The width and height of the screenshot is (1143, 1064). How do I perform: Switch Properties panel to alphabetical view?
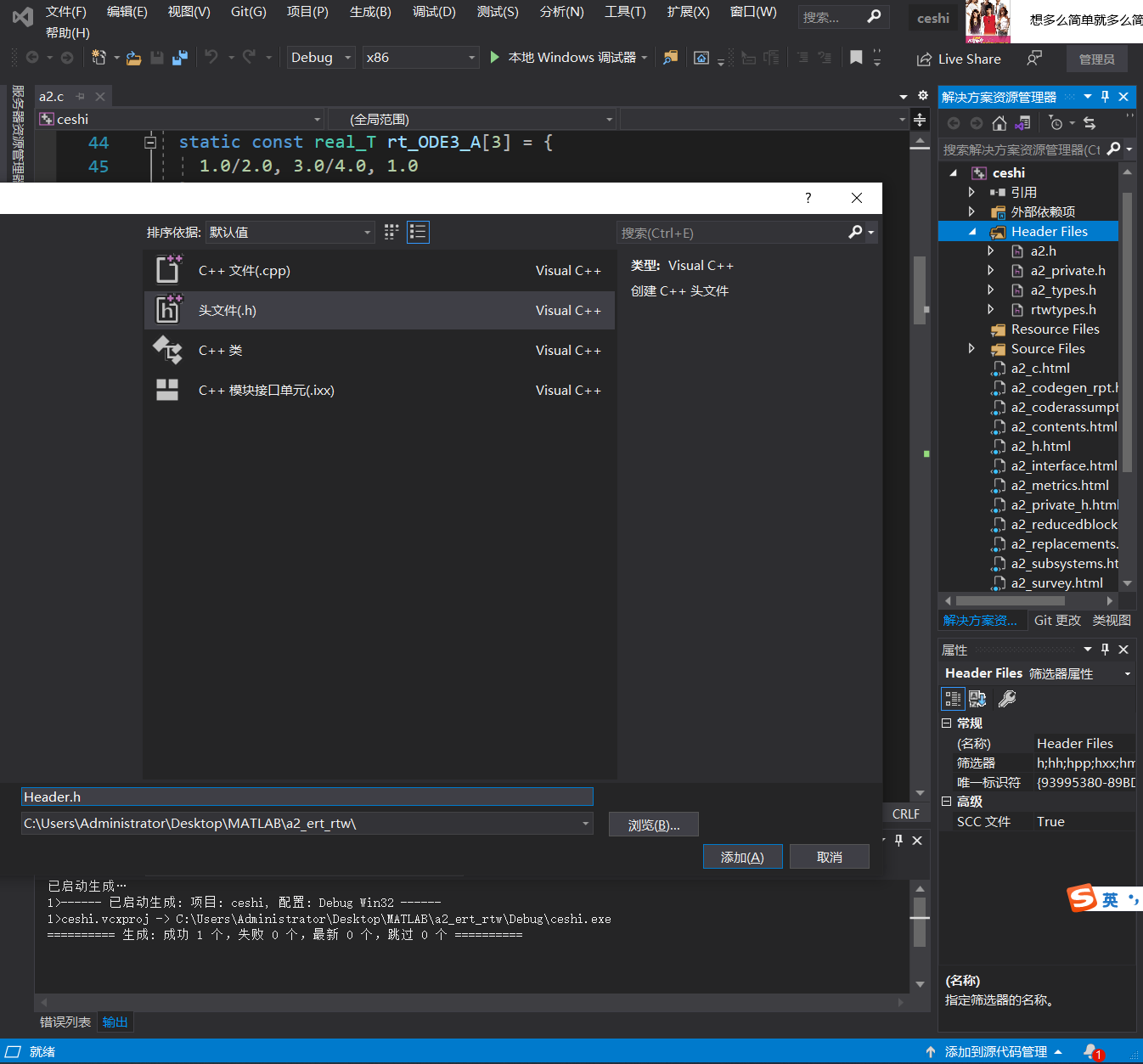977,699
